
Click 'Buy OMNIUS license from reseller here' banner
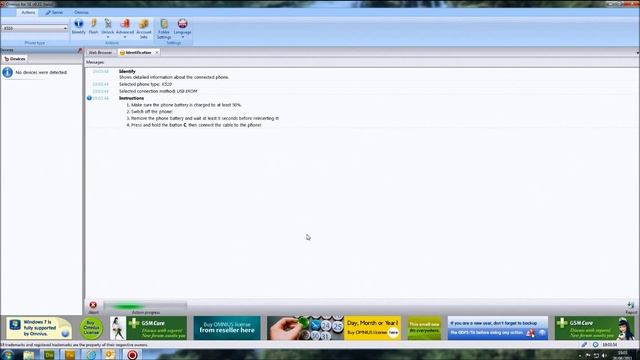pos(227,328)
